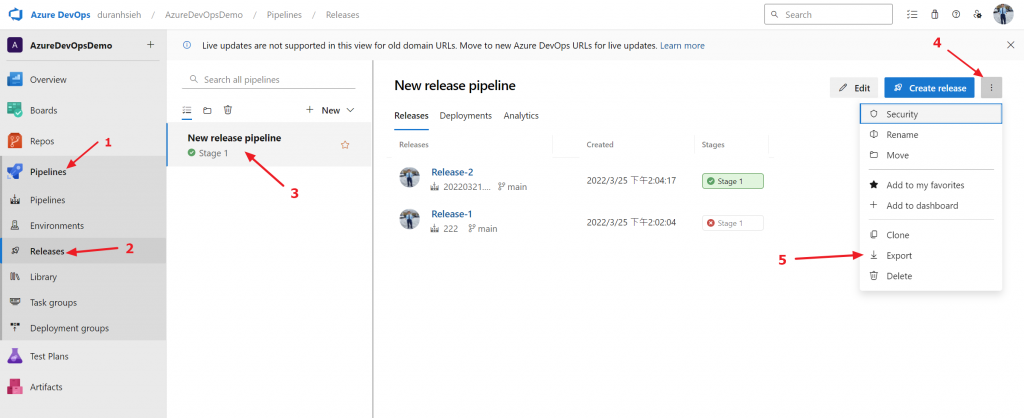Viewport: 1024px width, 418px height.
Task: Click the Releases column header in table
Action: click(x=414, y=144)
